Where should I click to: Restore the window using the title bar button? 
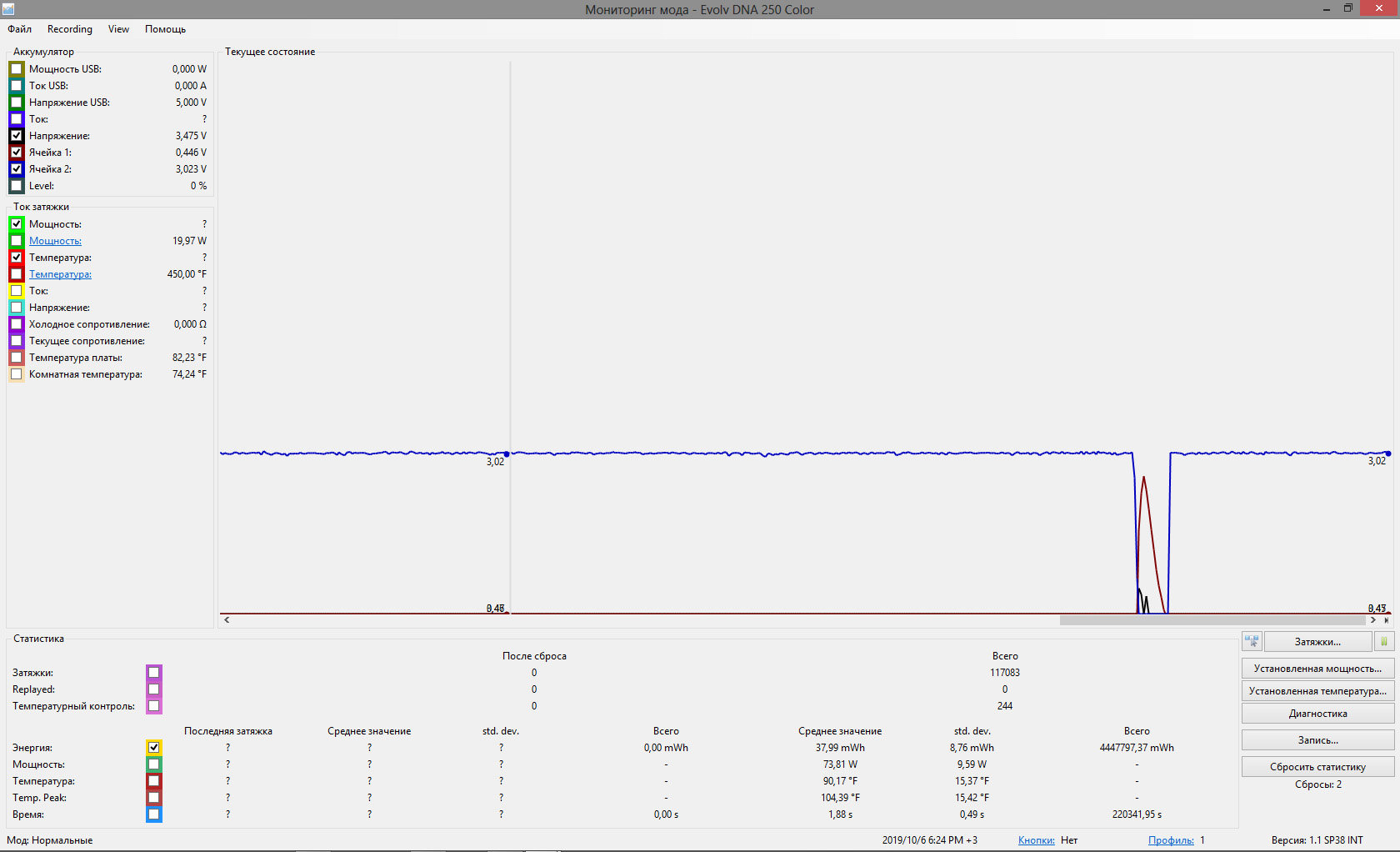click(1348, 8)
